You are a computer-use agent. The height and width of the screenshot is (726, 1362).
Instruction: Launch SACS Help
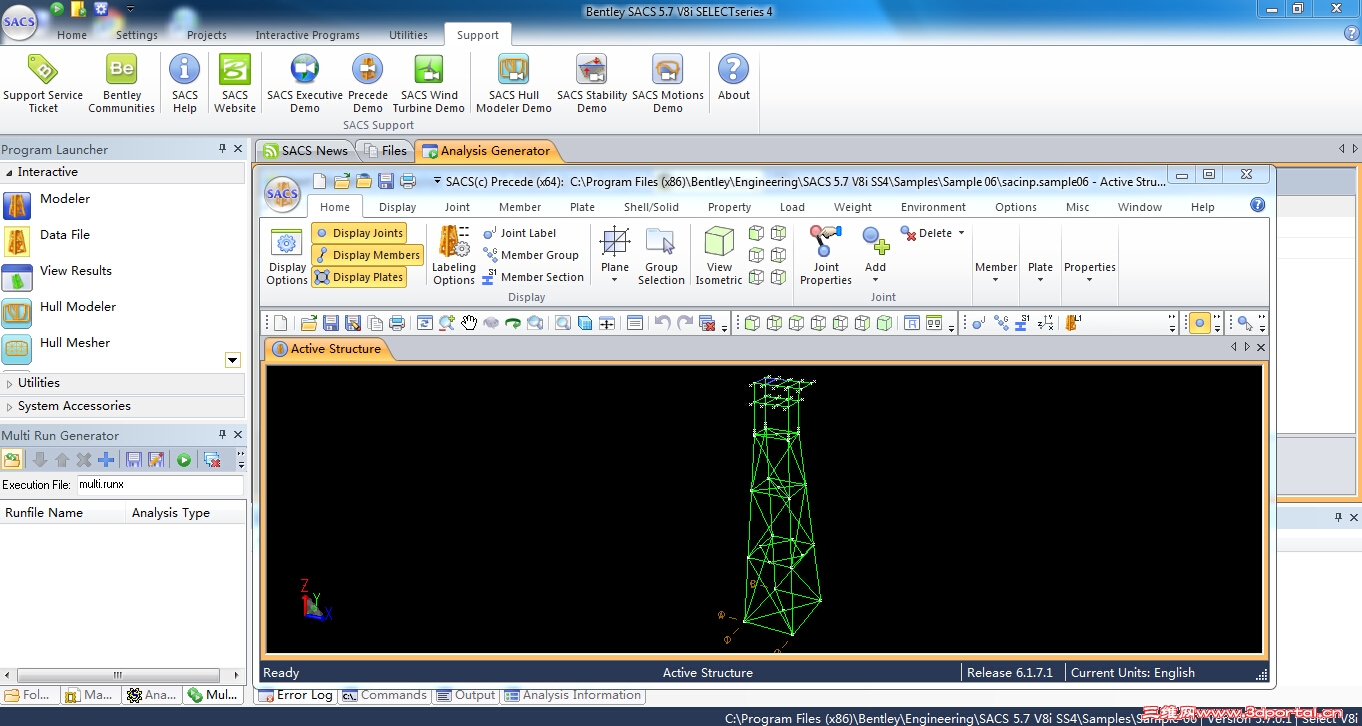(185, 83)
